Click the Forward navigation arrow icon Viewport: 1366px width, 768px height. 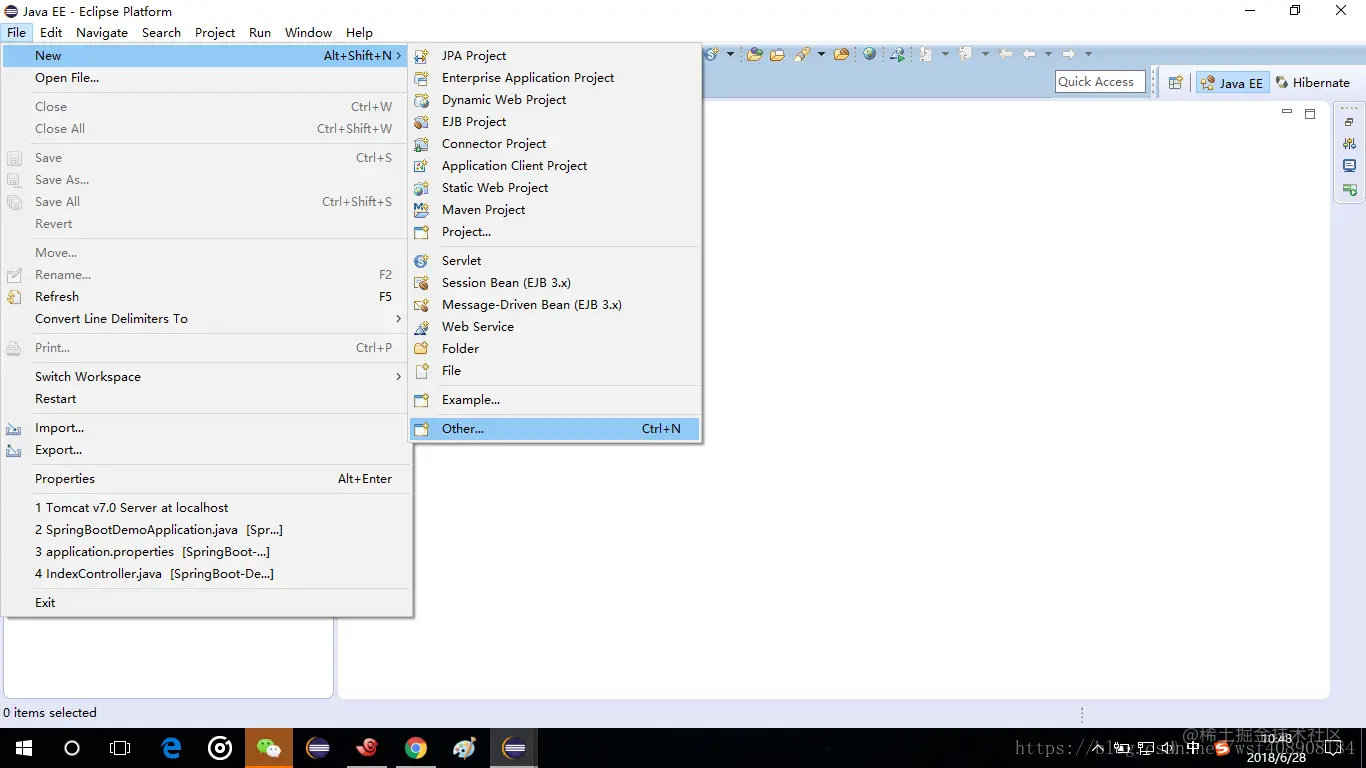(x=1069, y=54)
